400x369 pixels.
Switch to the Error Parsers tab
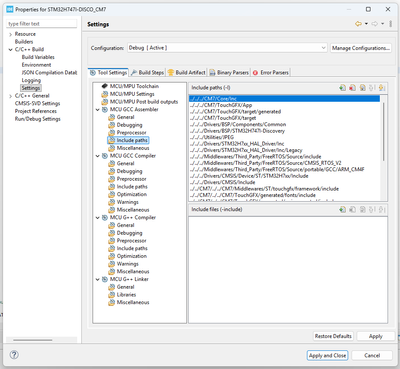[271, 72]
